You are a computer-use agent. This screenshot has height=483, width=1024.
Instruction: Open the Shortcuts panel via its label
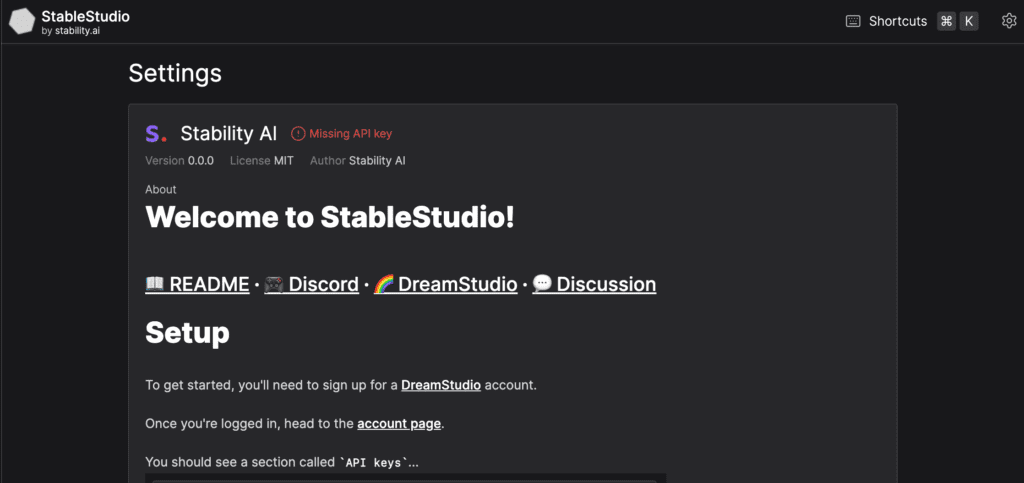898,21
